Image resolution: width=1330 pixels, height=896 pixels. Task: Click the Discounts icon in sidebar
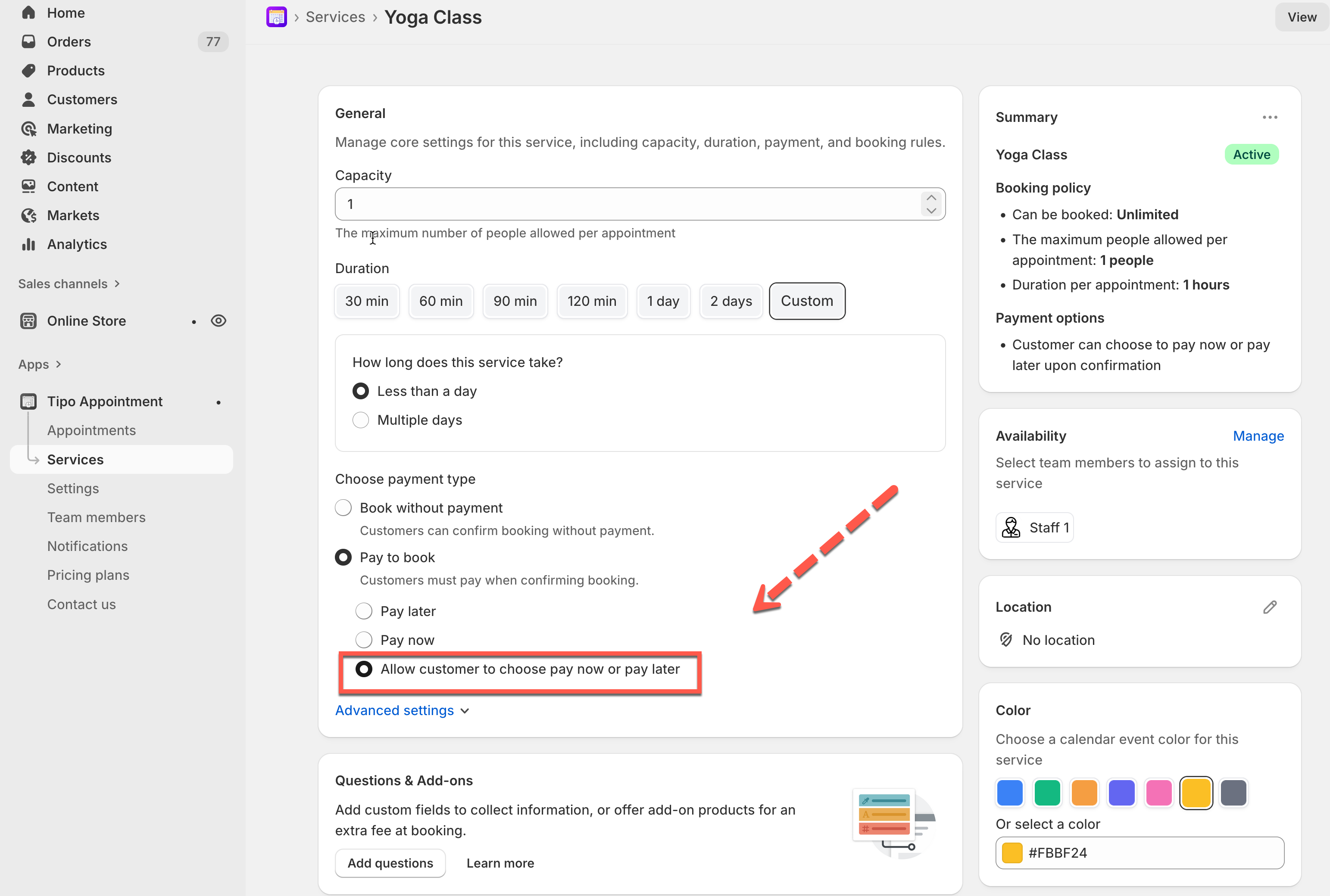click(x=28, y=157)
